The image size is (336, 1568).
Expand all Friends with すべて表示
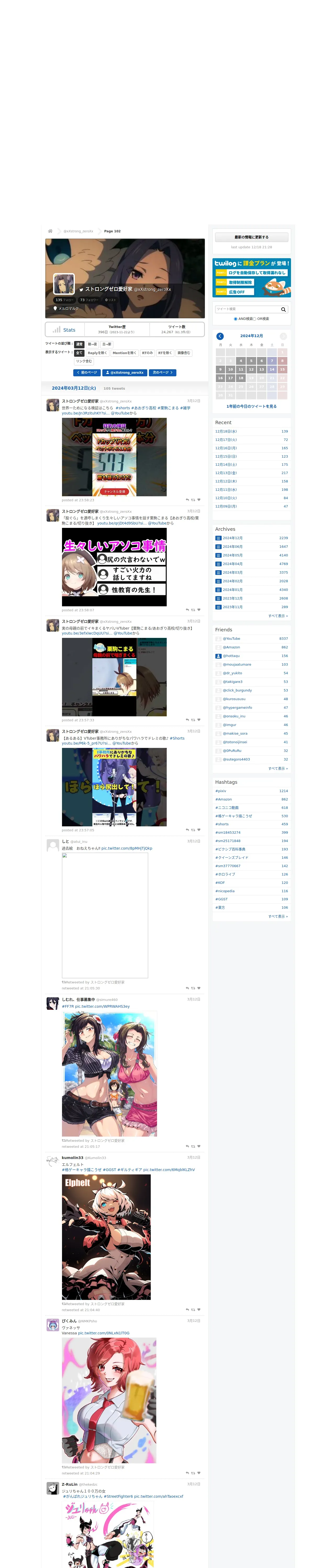(278, 769)
